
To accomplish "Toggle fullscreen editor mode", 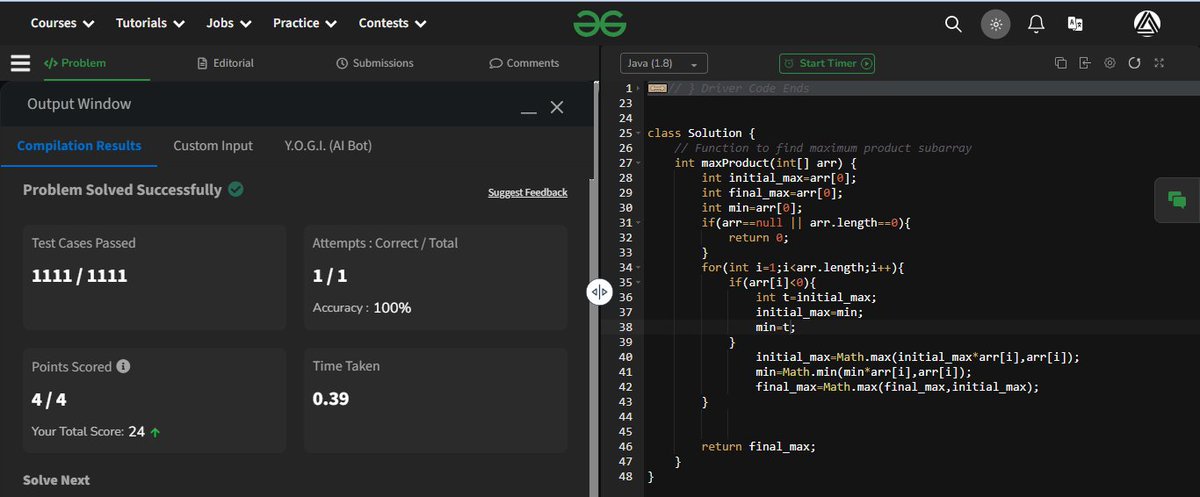I will pos(1159,63).
